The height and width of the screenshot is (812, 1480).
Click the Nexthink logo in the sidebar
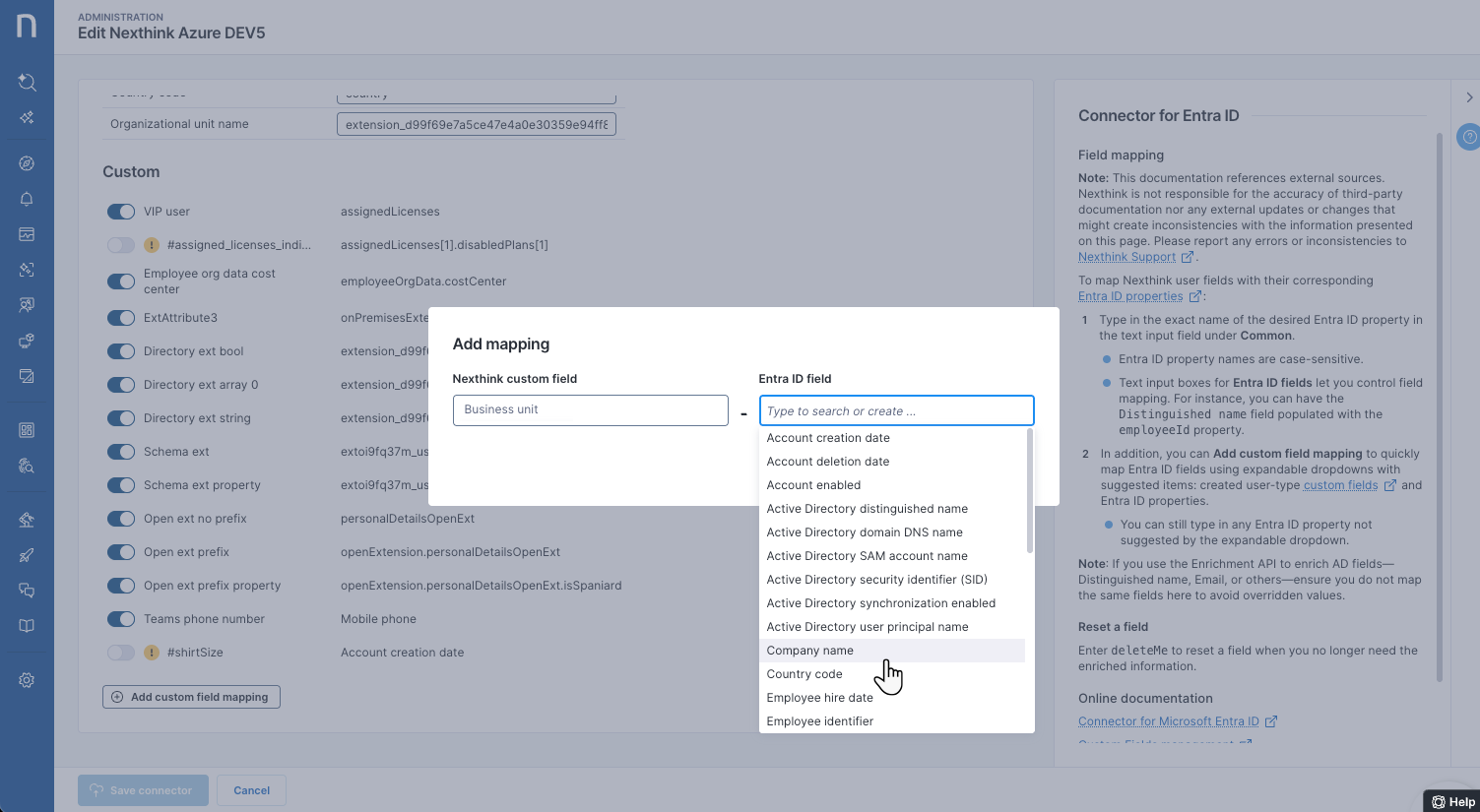pos(27,26)
